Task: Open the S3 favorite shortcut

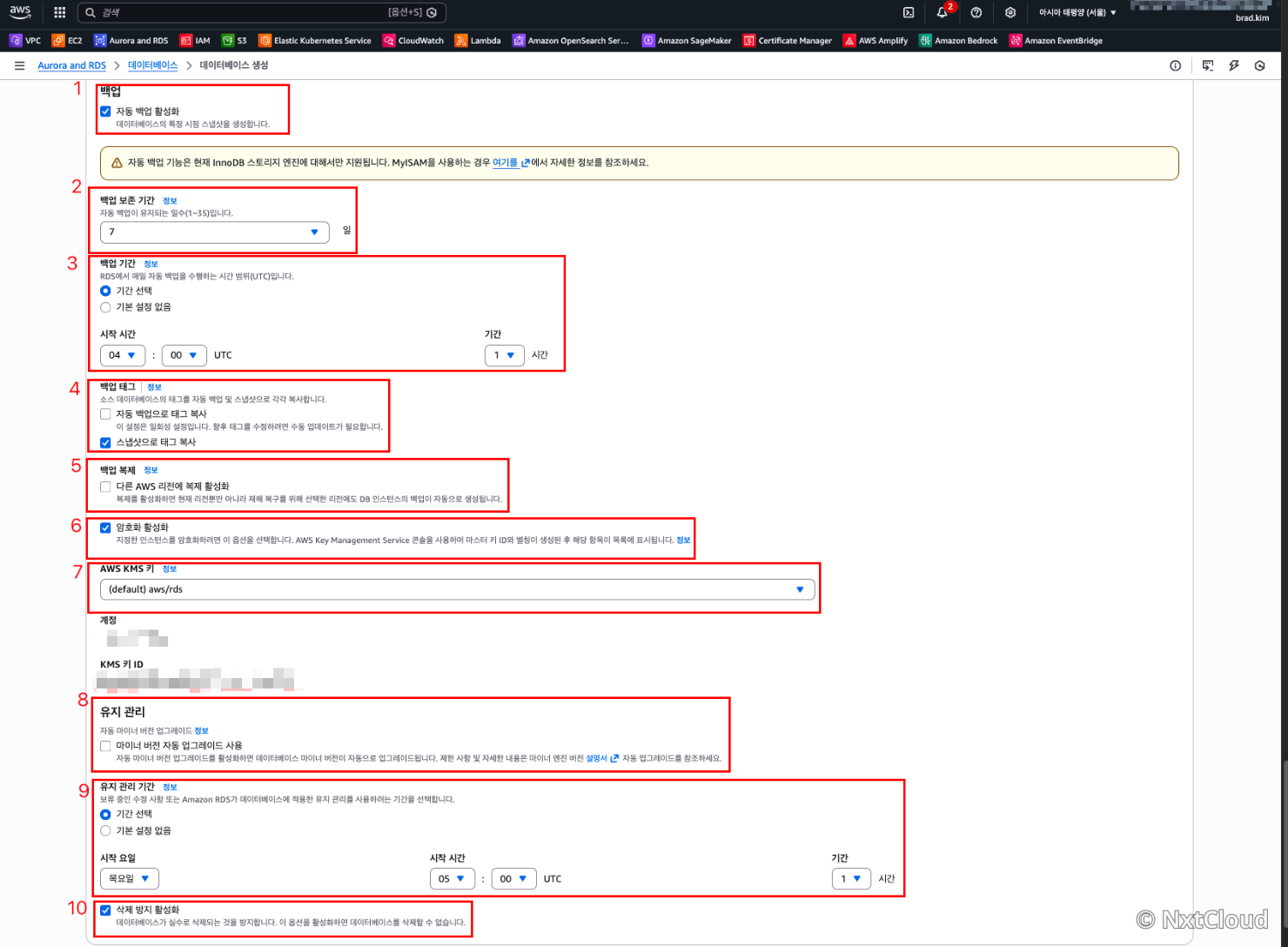Action: coord(234,40)
